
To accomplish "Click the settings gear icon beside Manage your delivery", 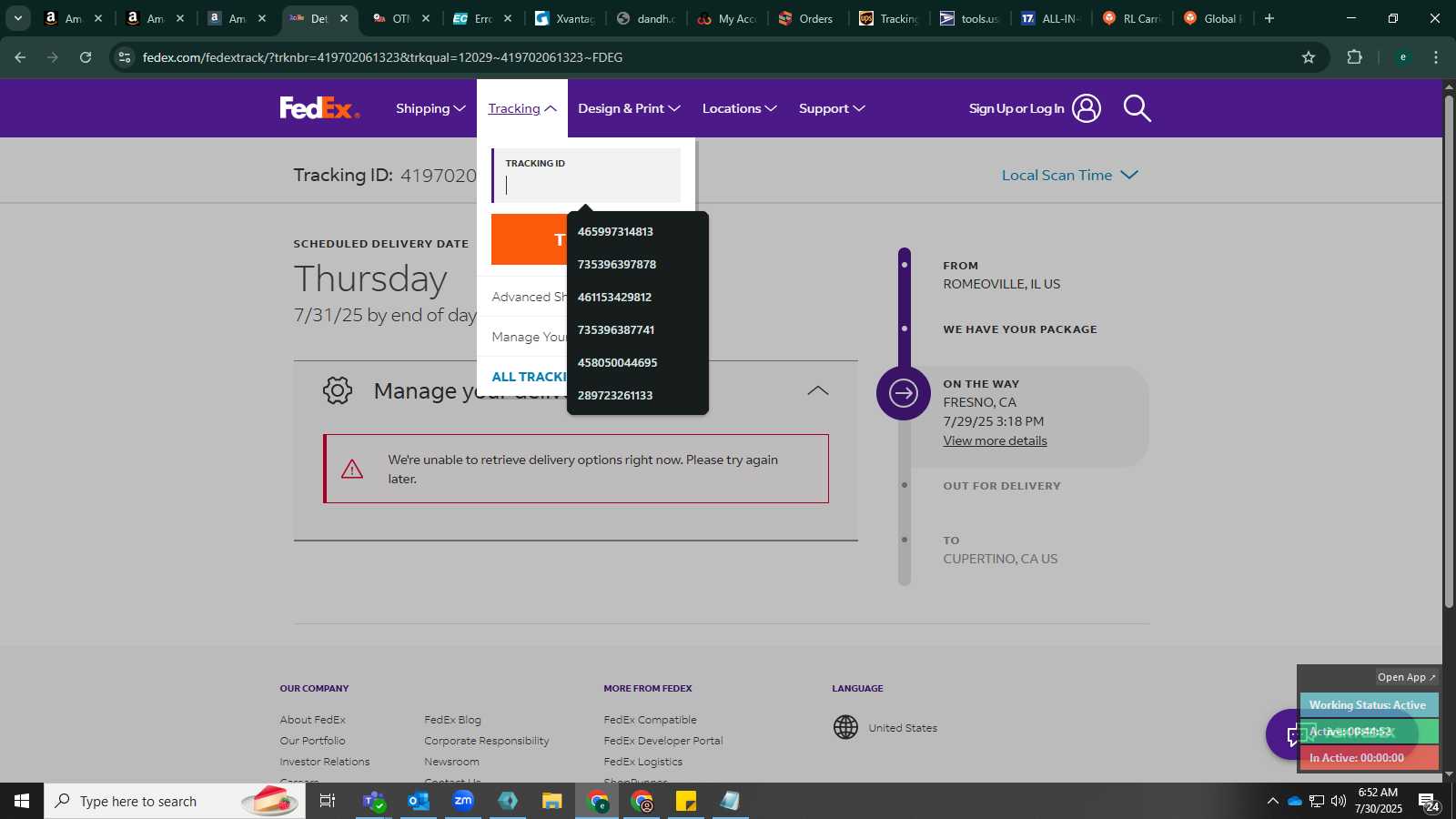I will point(338,390).
